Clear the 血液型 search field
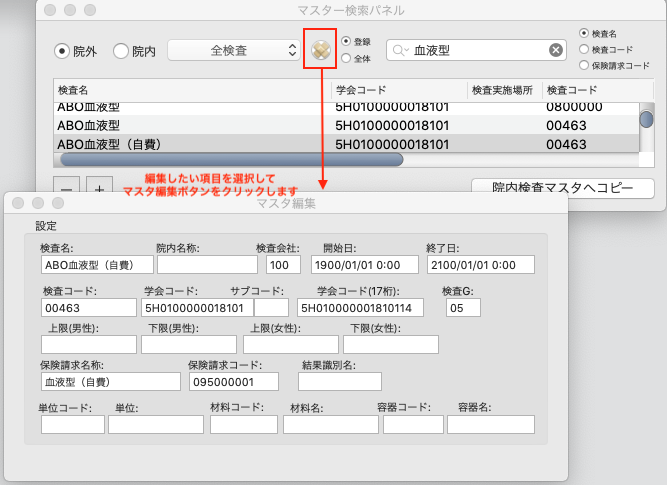This screenshot has height=485, width=667. pyautogui.click(x=555, y=50)
